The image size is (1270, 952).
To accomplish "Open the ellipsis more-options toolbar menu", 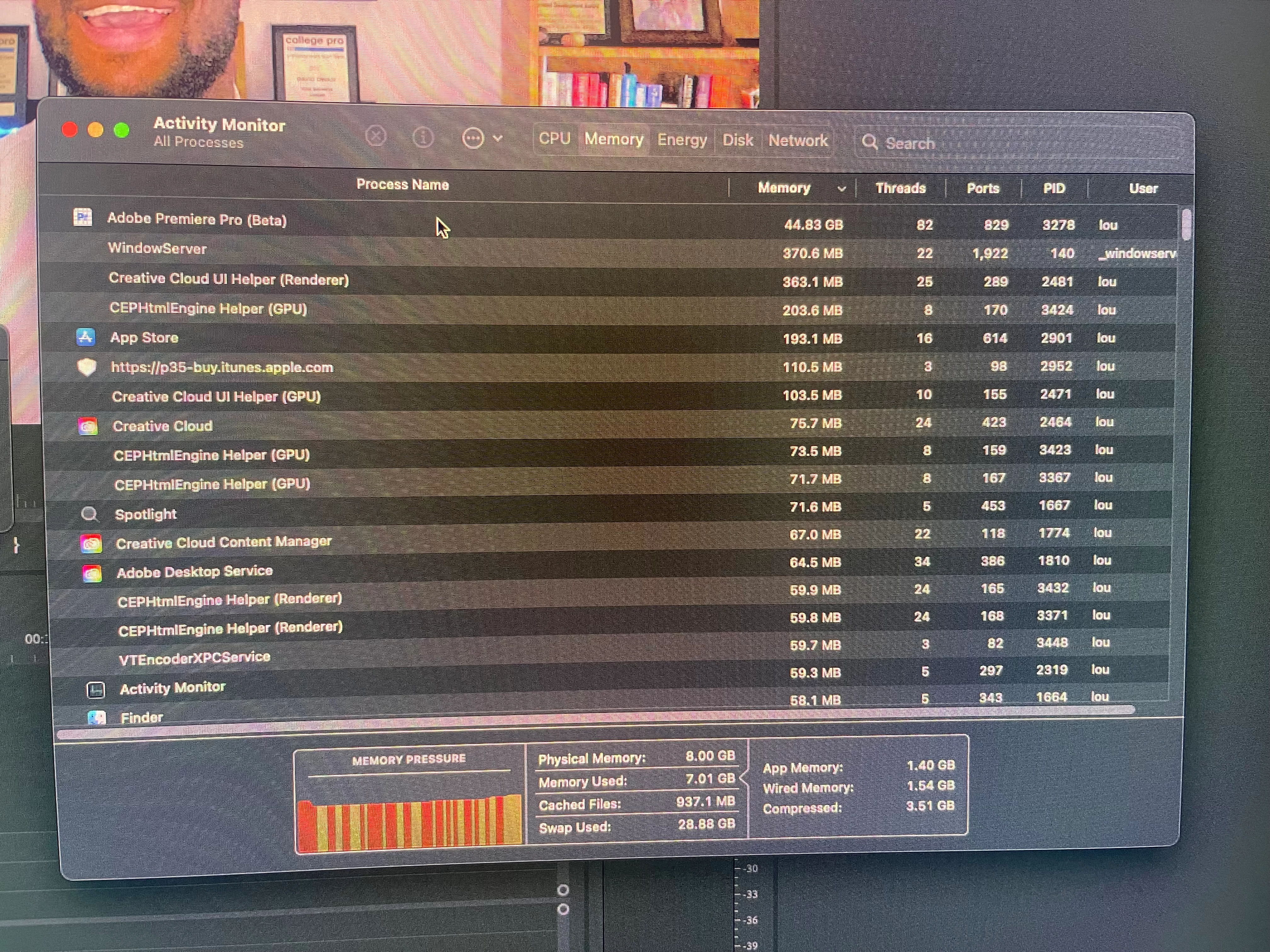I will tap(474, 138).
